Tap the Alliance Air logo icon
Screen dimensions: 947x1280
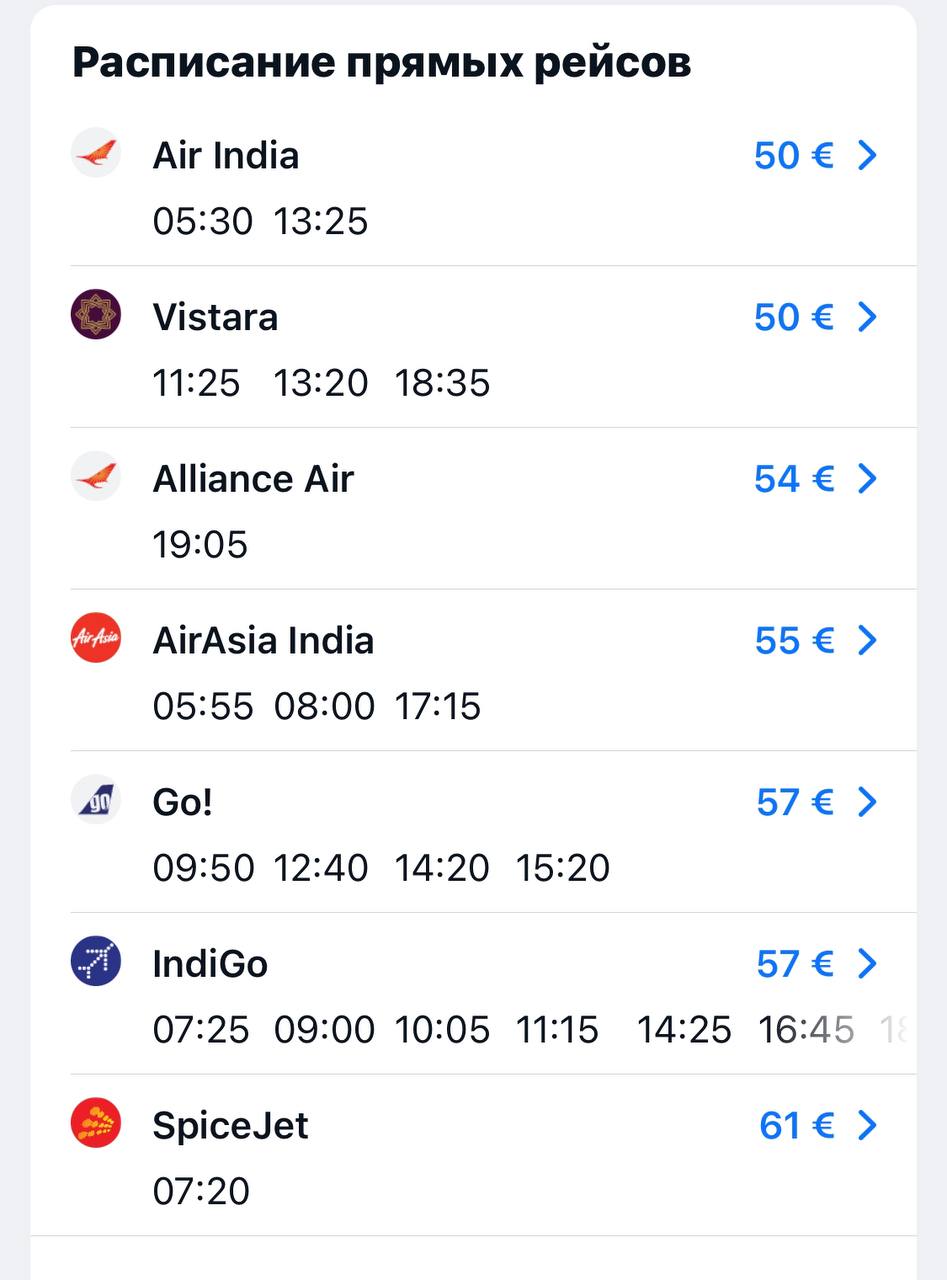click(96, 478)
